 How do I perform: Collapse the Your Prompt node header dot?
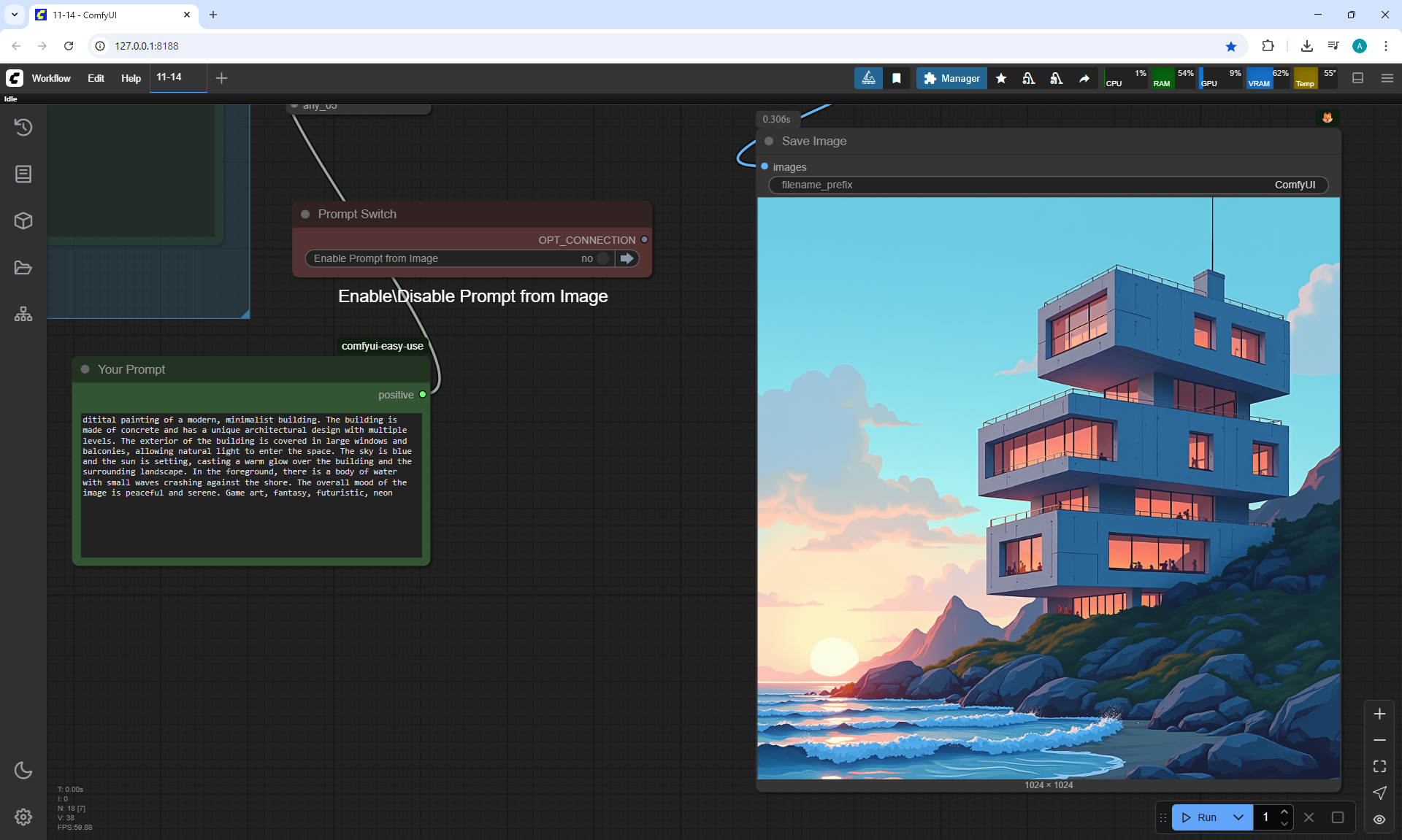[x=85, y=369]
